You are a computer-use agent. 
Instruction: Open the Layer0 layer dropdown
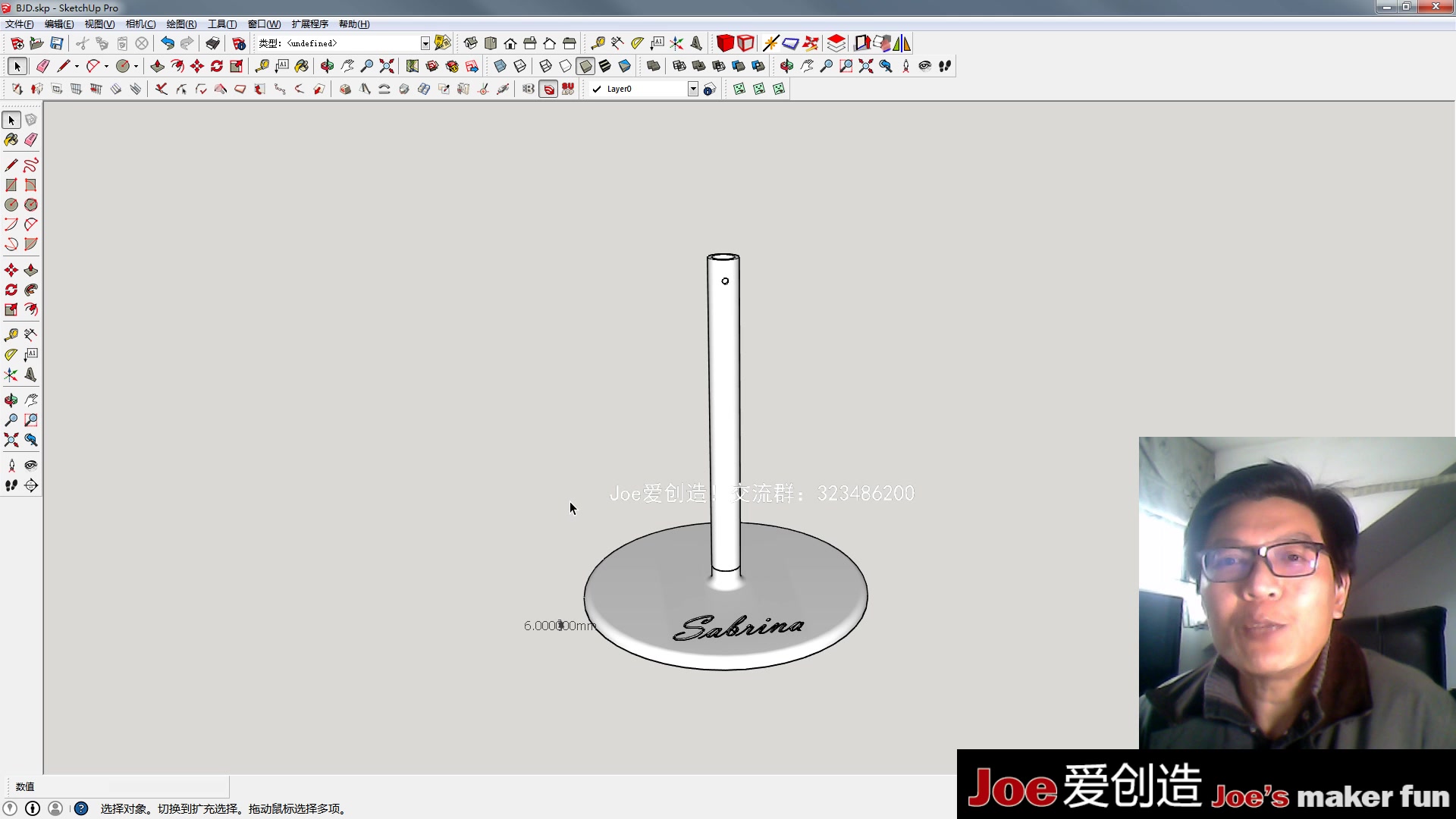tap(692, 89)
